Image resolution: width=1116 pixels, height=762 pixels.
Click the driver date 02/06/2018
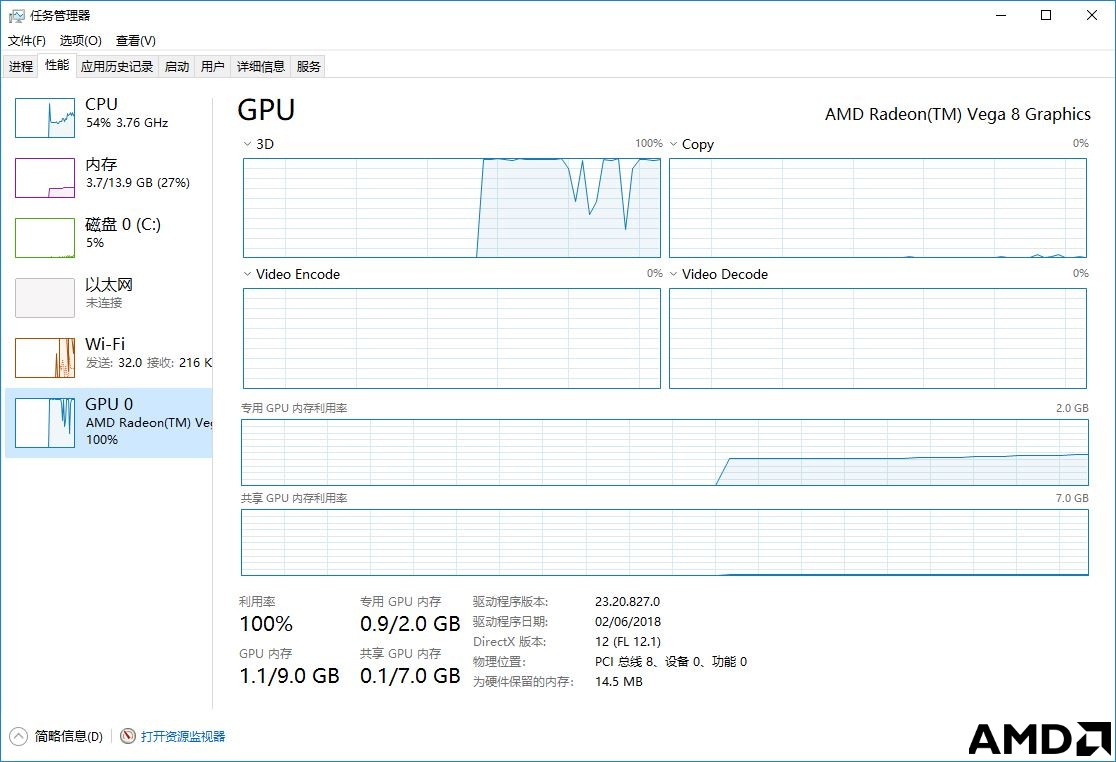(x=628, y=622)
